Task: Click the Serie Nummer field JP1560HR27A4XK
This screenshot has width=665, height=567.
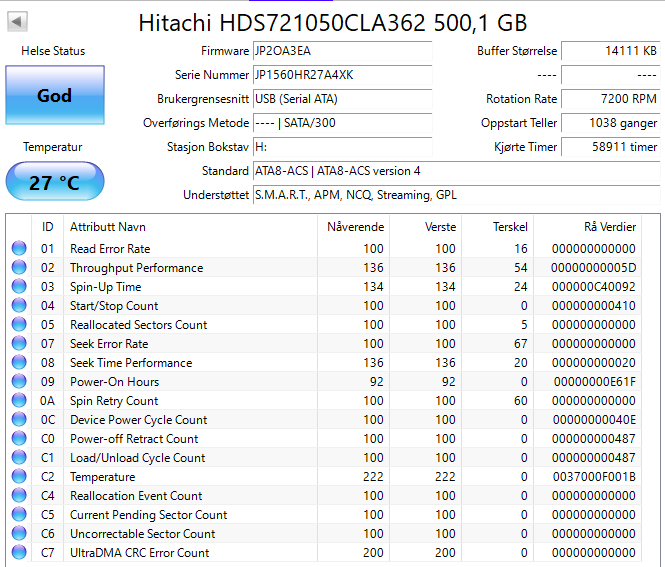Action: click(x=343, y=75)
